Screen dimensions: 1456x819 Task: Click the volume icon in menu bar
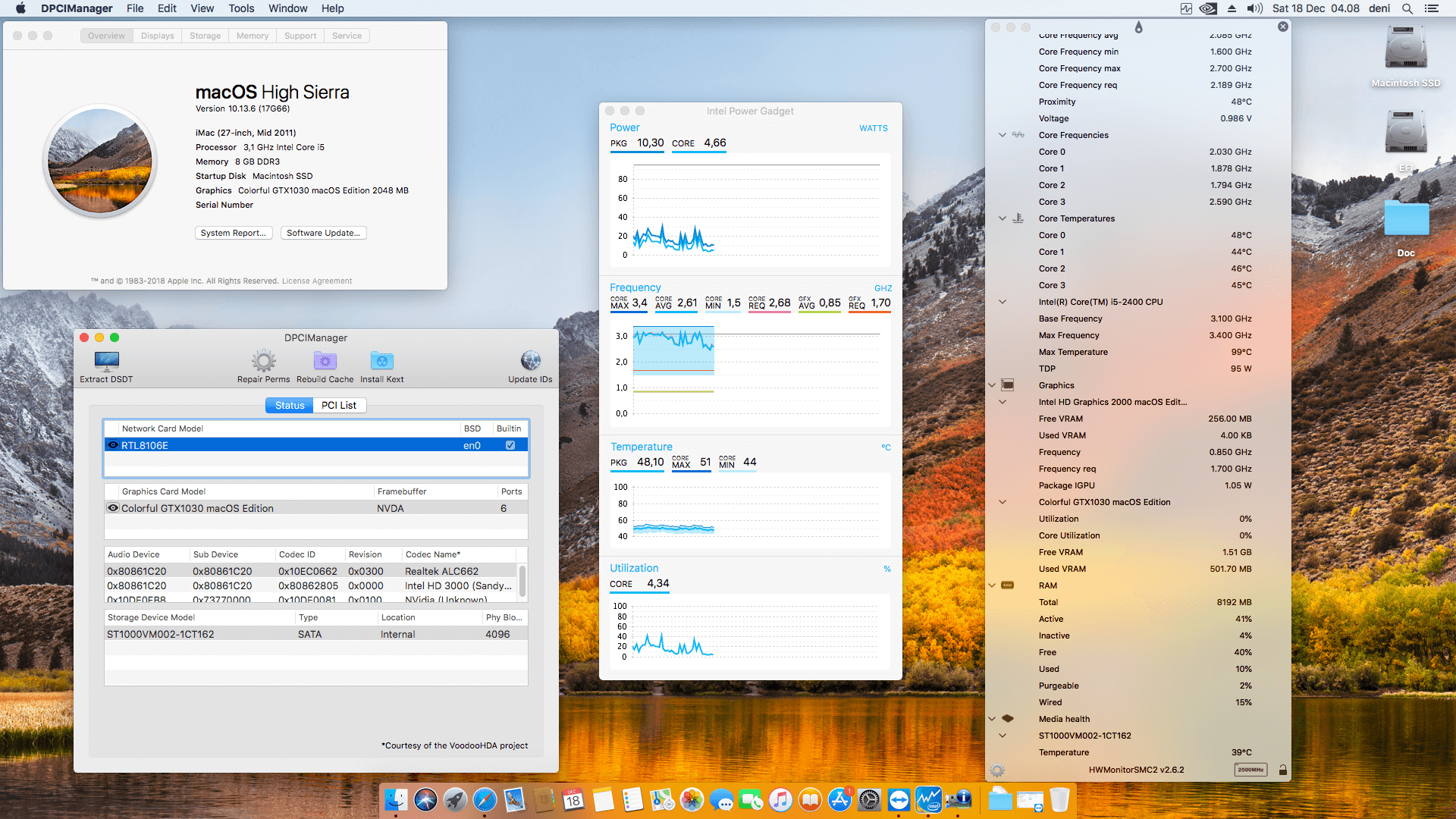[1254, 8]
